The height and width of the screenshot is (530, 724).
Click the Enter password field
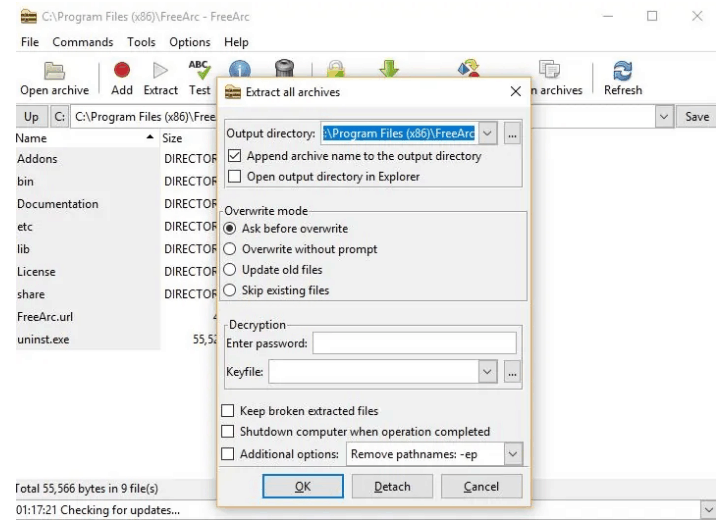414,344
